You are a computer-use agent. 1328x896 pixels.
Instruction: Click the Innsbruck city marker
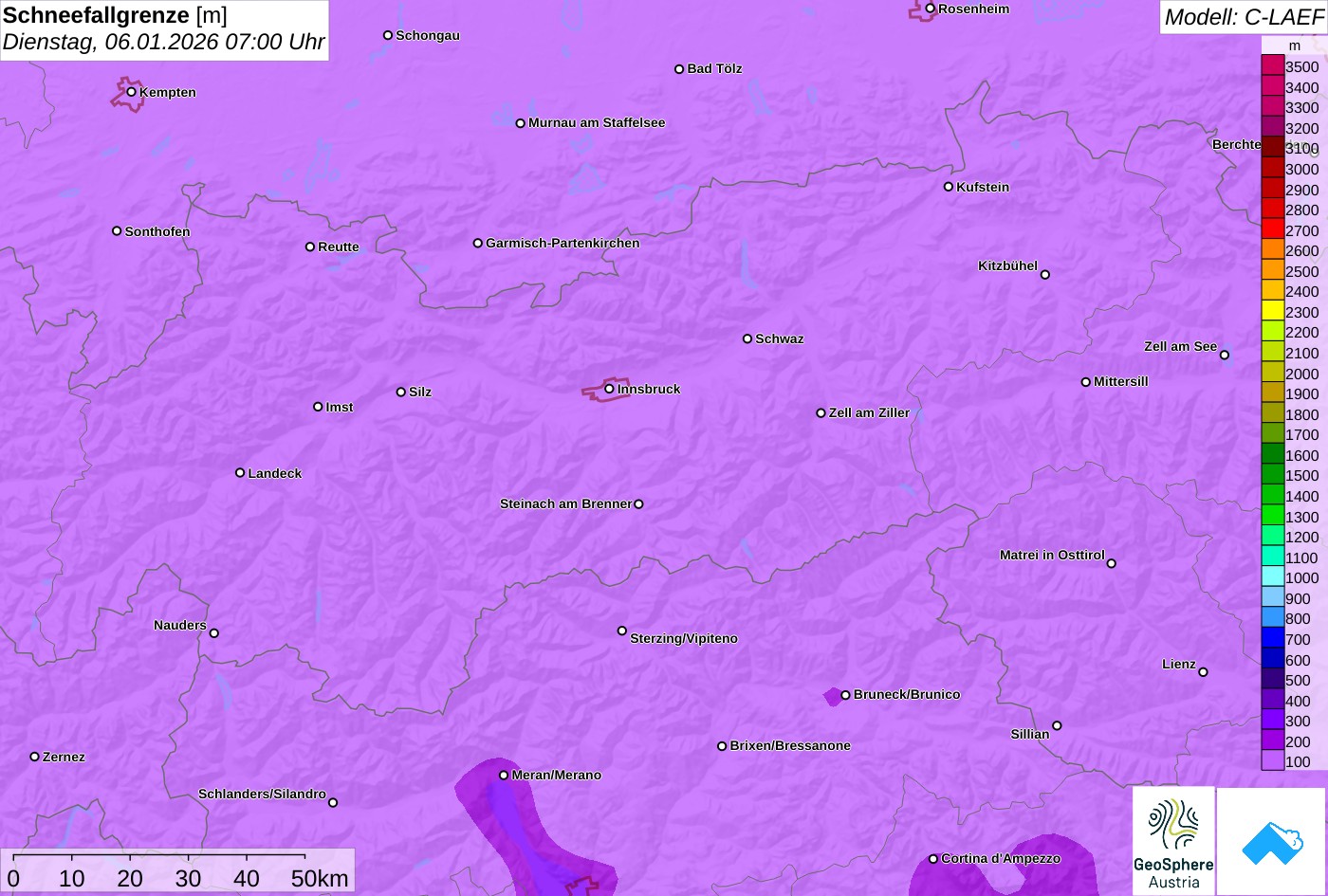tap(609, 389)
